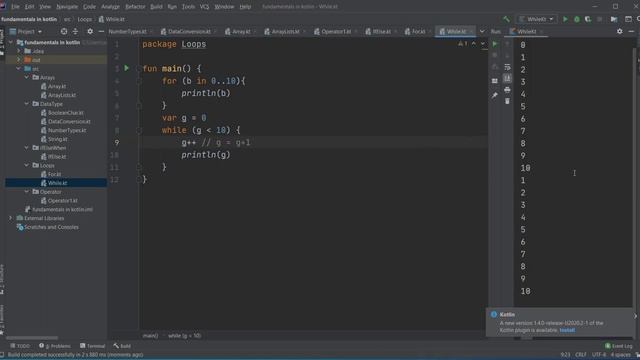The width and height of the screenshot is (640, 360).
Task: Run the program with the toolbar play icon
Action: 565,19
